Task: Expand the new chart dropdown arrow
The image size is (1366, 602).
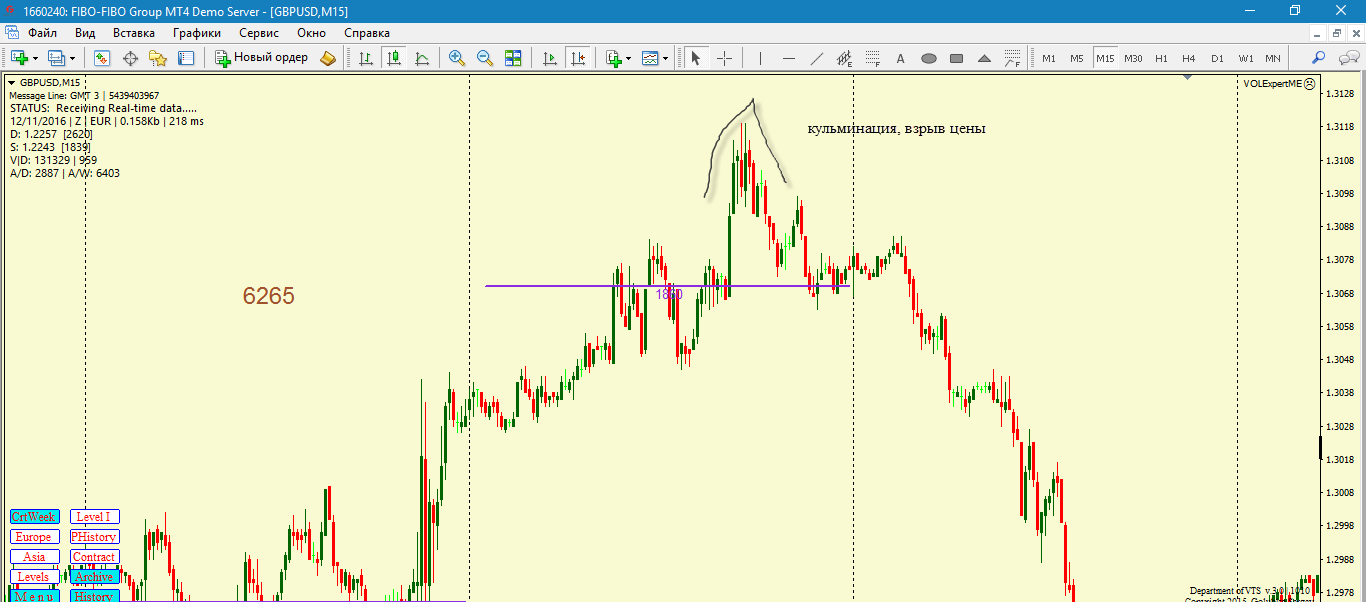Action: [x=35, y=58]
